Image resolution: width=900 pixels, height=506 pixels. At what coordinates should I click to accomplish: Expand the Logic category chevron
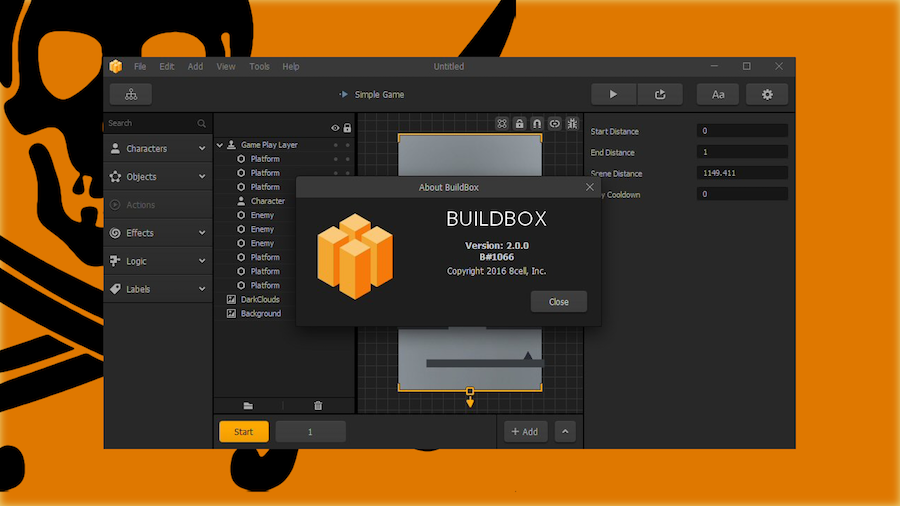coord(202,260)
